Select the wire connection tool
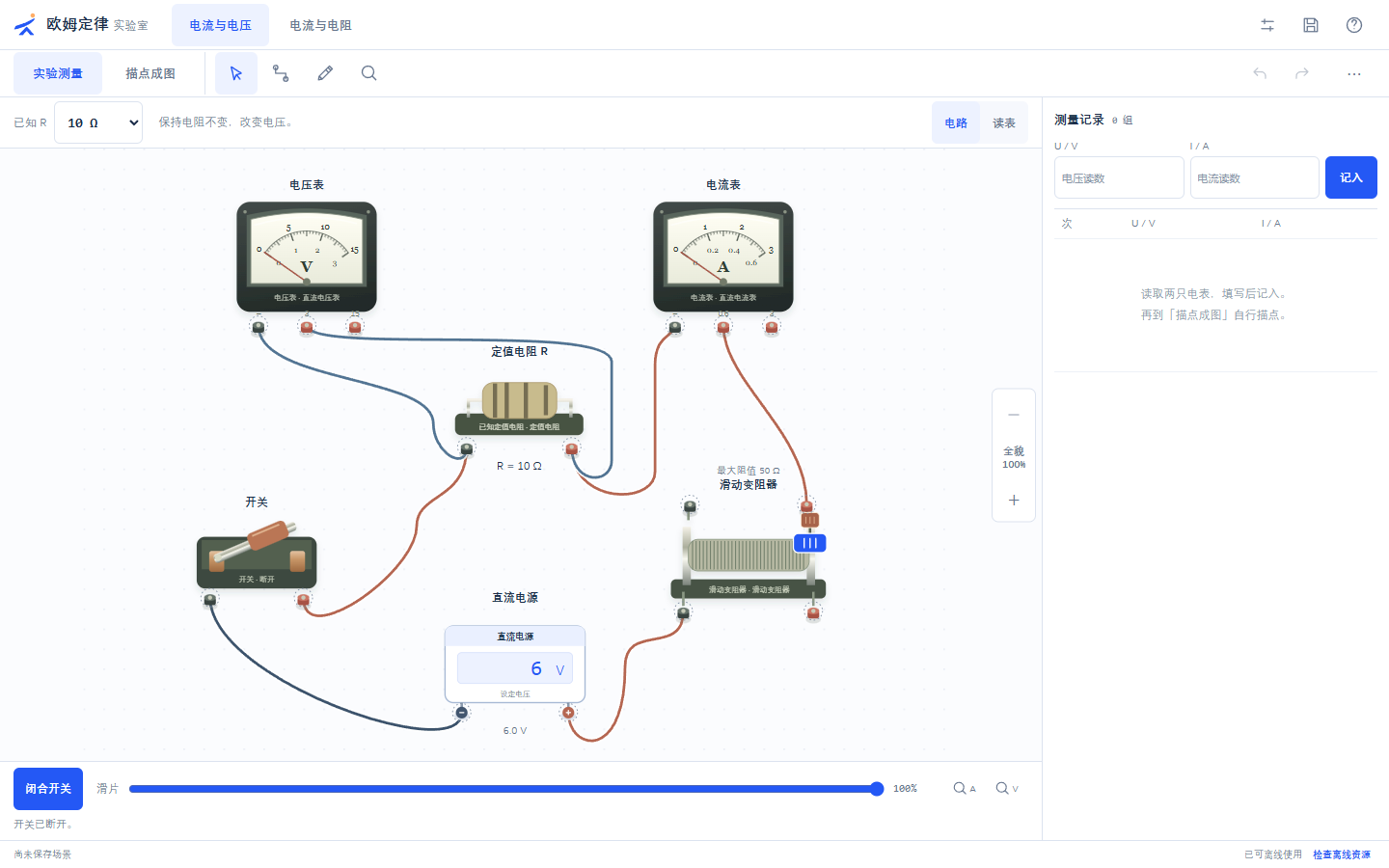The height and width of the screenshot is (868, 1389). (x=281, y=73)
